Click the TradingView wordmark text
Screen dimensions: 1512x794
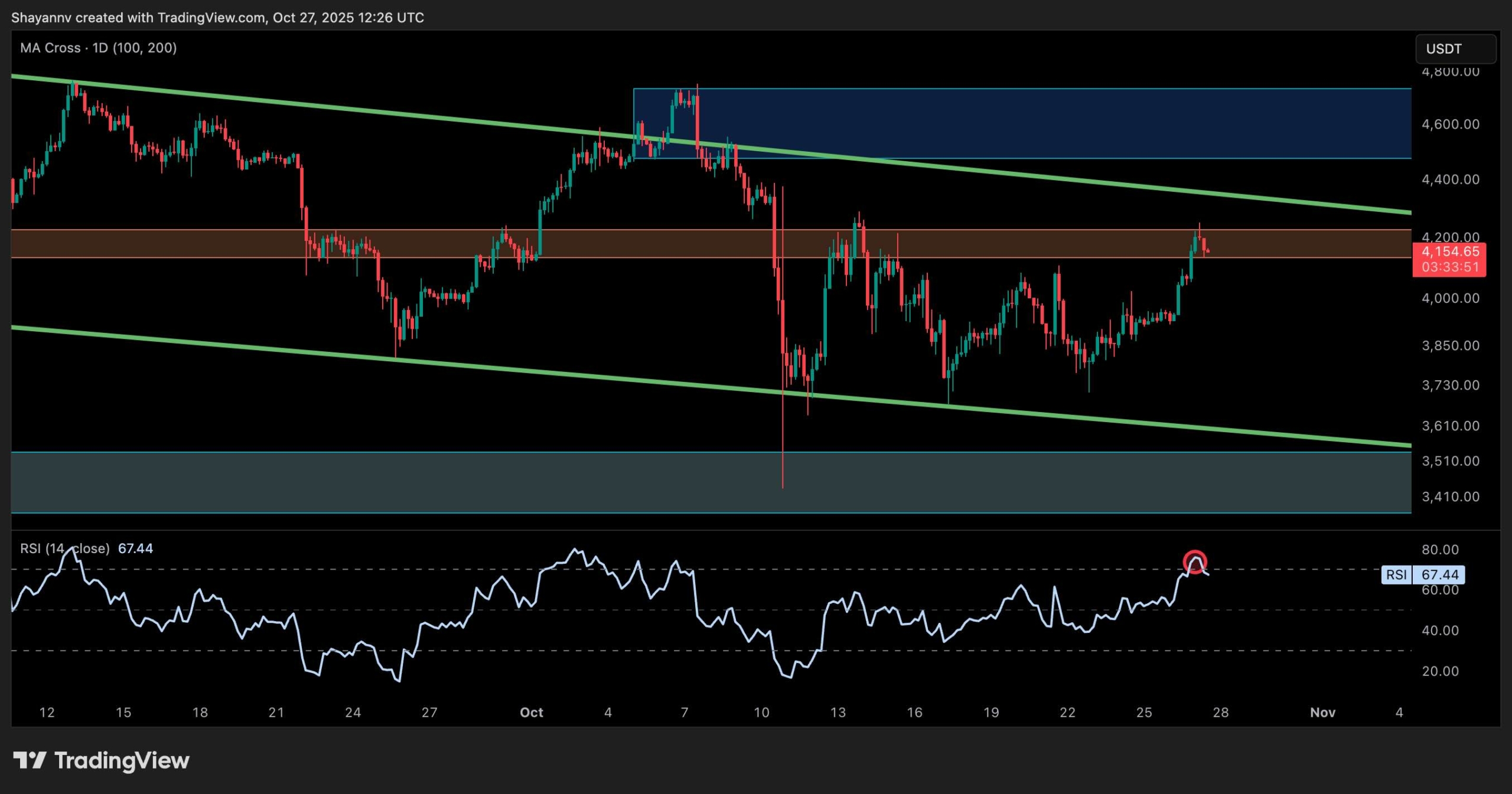point(122,760)
